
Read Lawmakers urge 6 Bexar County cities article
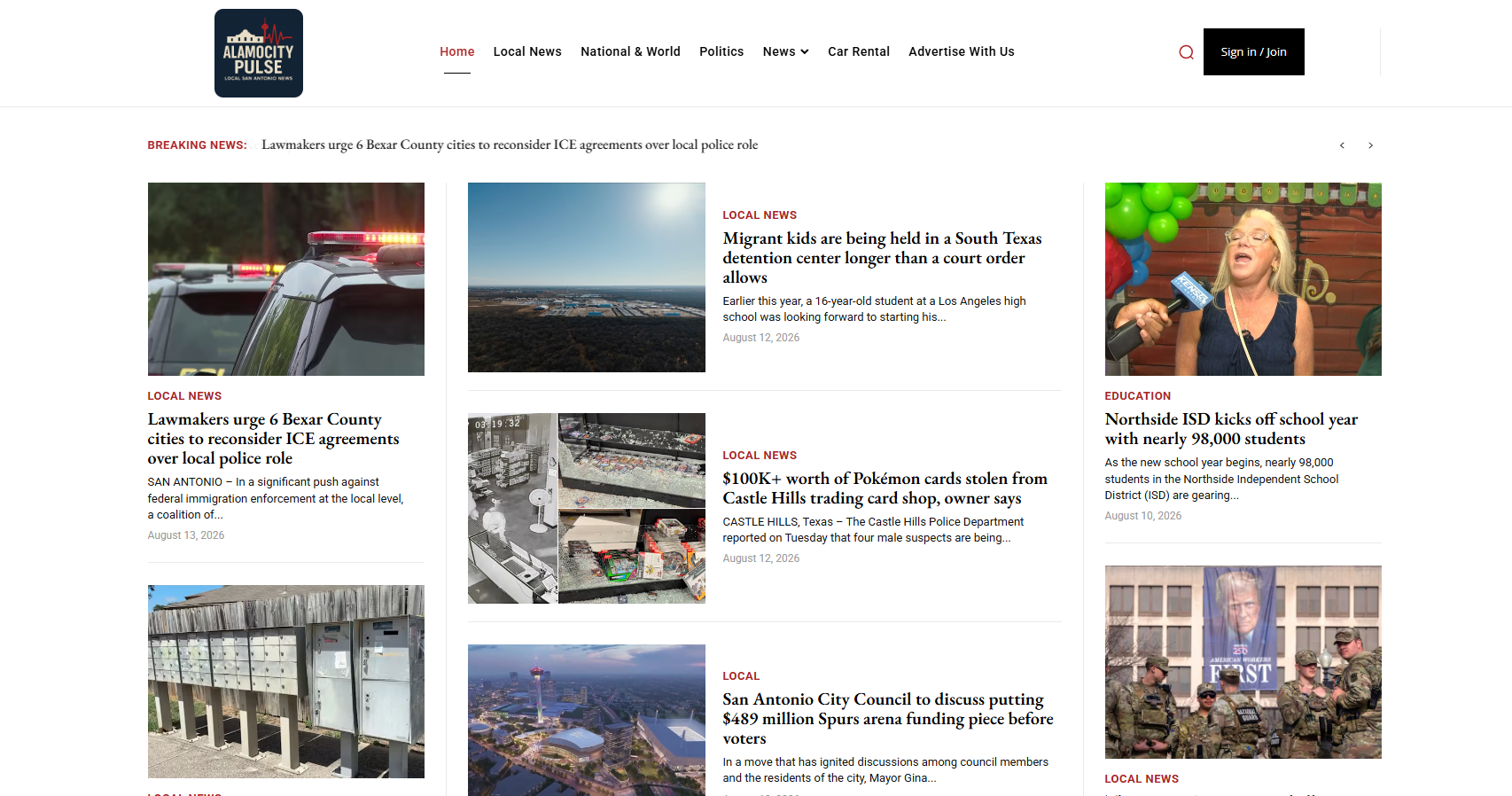coord(273,439)
